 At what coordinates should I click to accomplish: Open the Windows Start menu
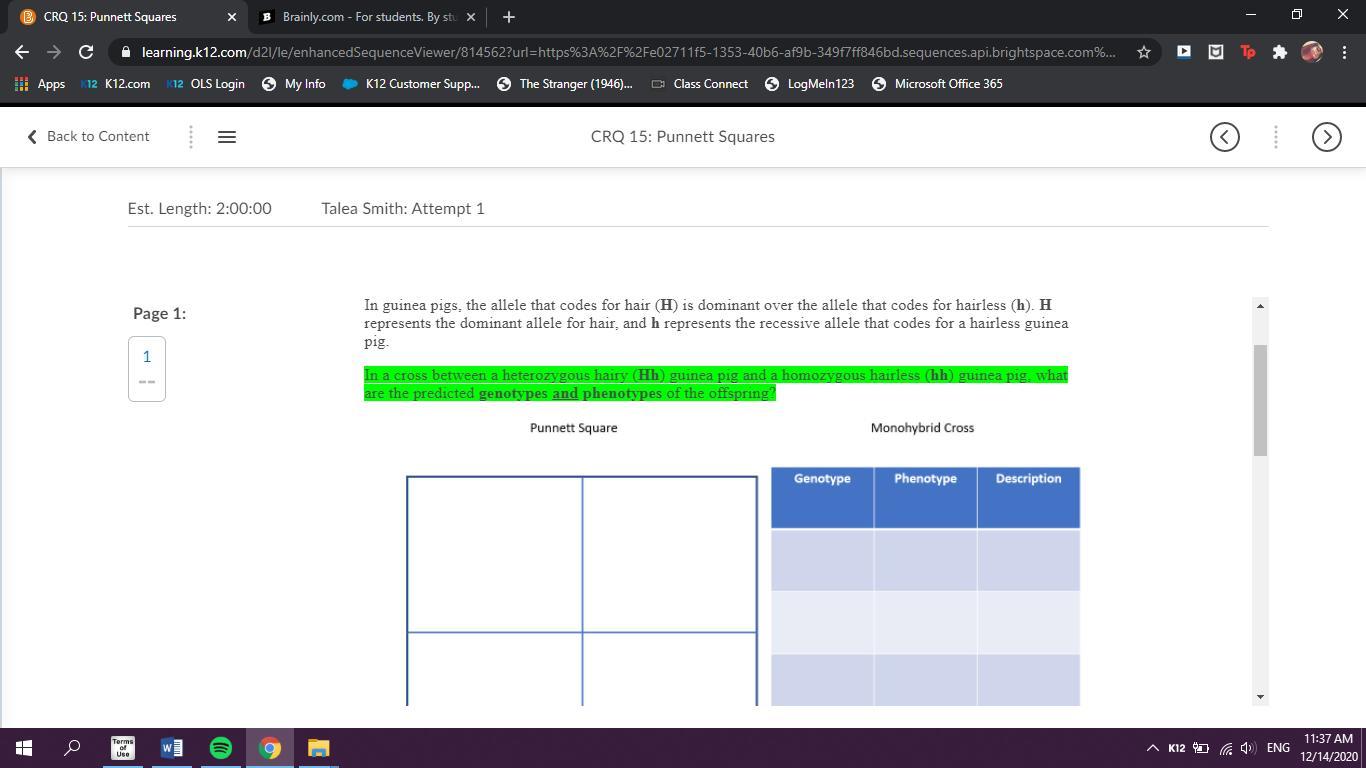pos(24,748)
